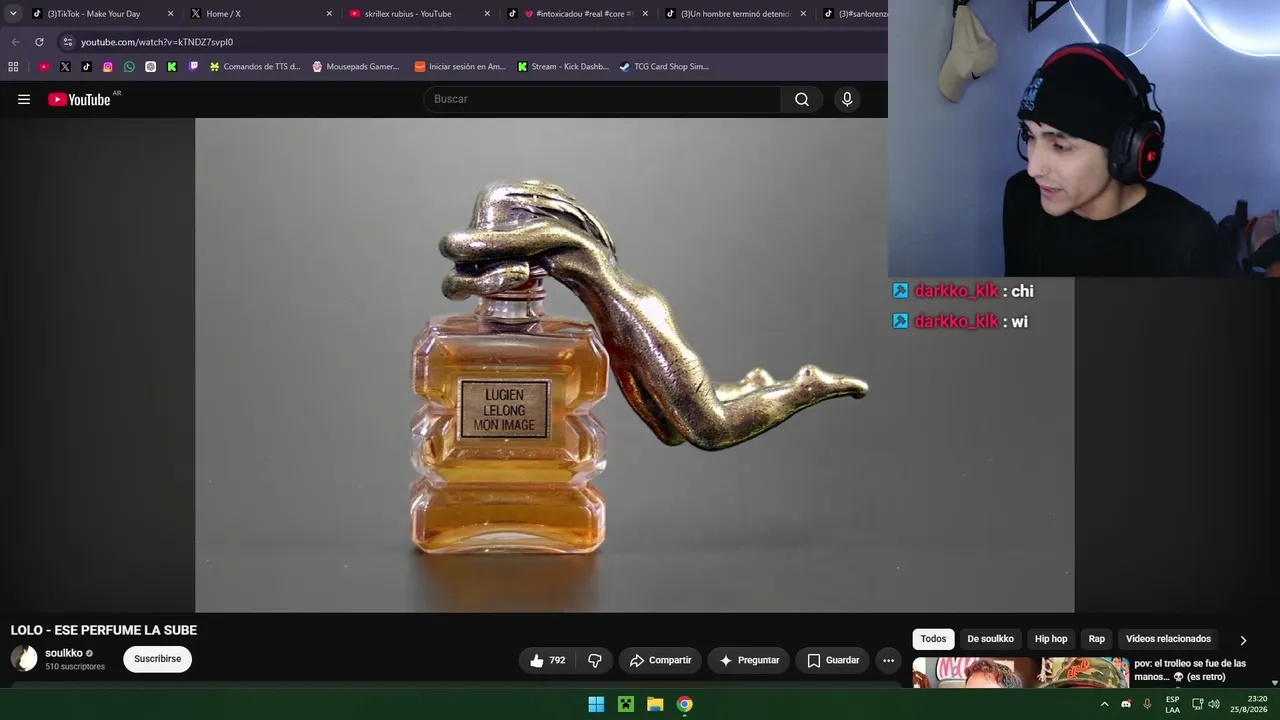Start voice search with microphone icon
The width and height of the screenshot is (1280, 720).
point(847,99)
